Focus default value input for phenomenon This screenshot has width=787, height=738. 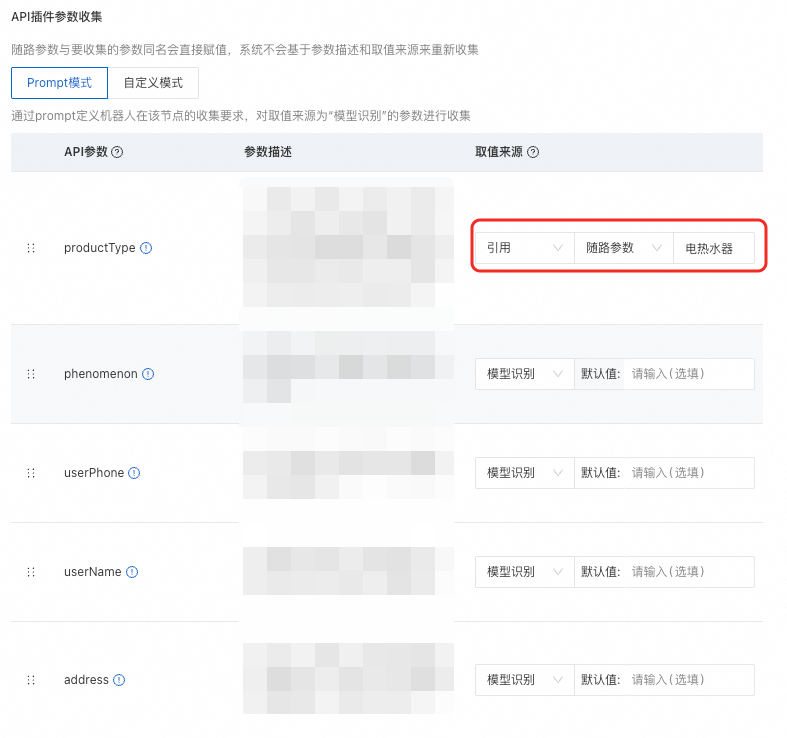coord(689,374)
